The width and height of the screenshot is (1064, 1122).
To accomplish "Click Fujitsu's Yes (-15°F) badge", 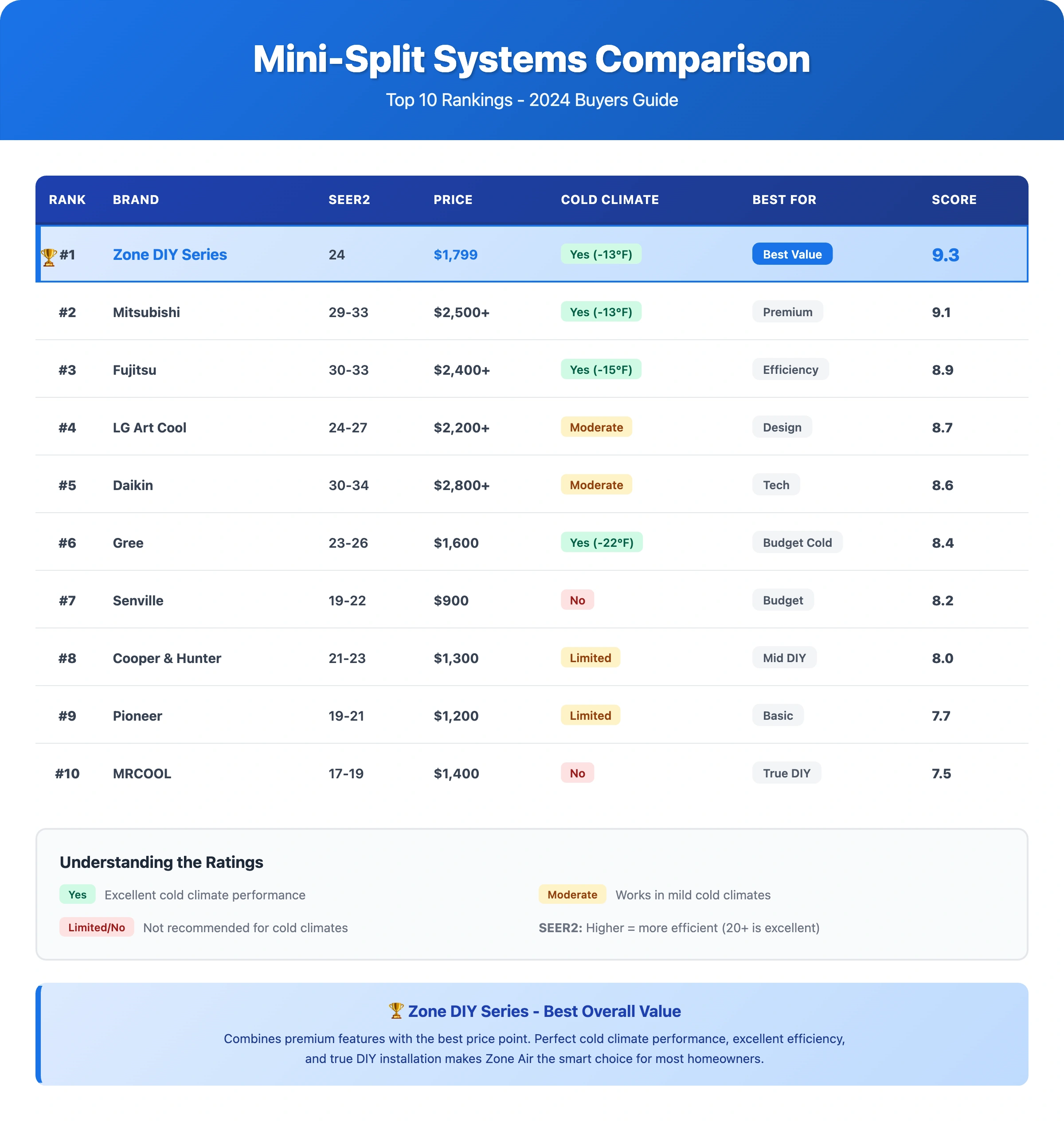I will (x=601, y=370).
